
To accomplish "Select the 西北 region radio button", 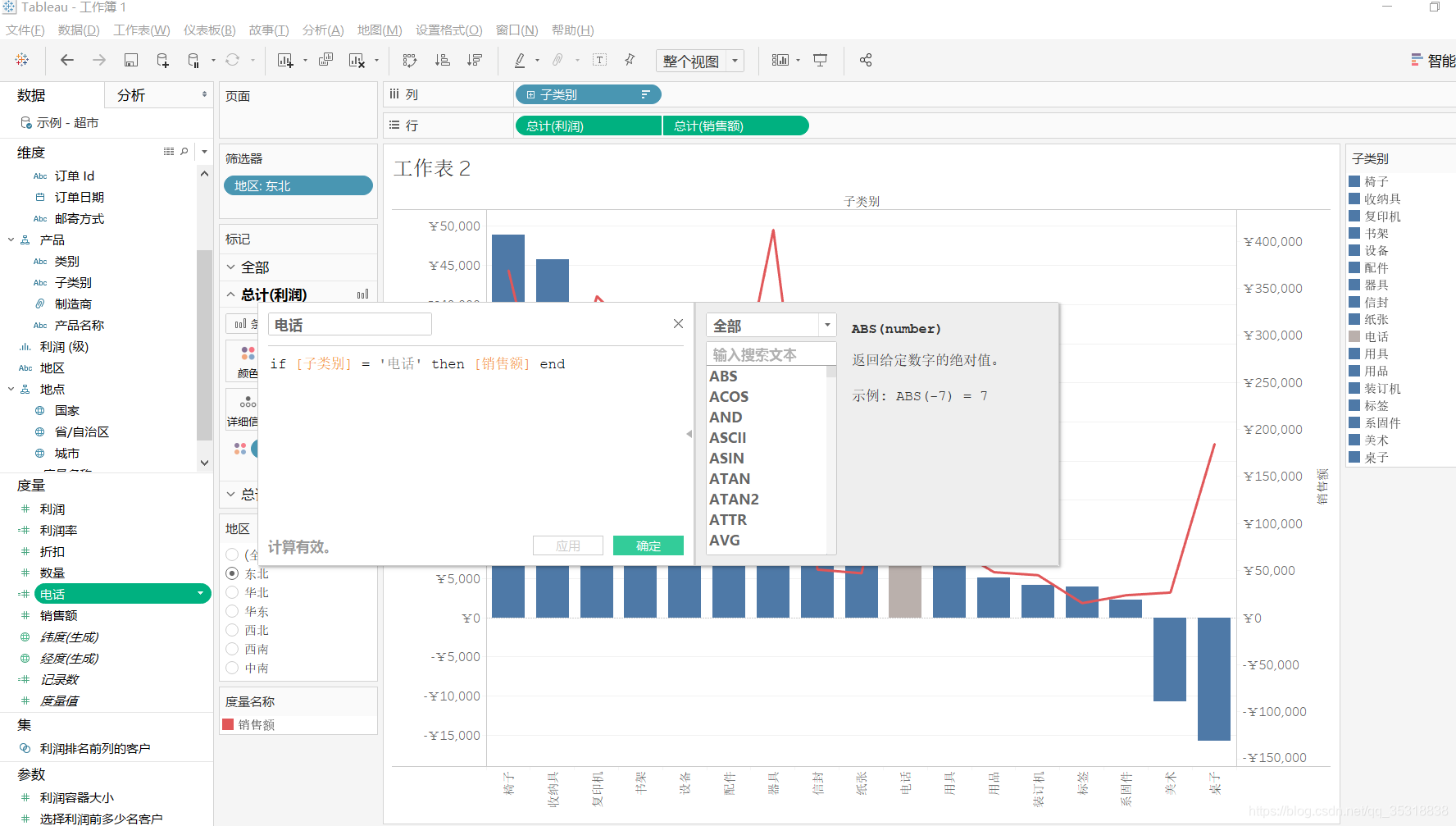I will coord(232,630).
